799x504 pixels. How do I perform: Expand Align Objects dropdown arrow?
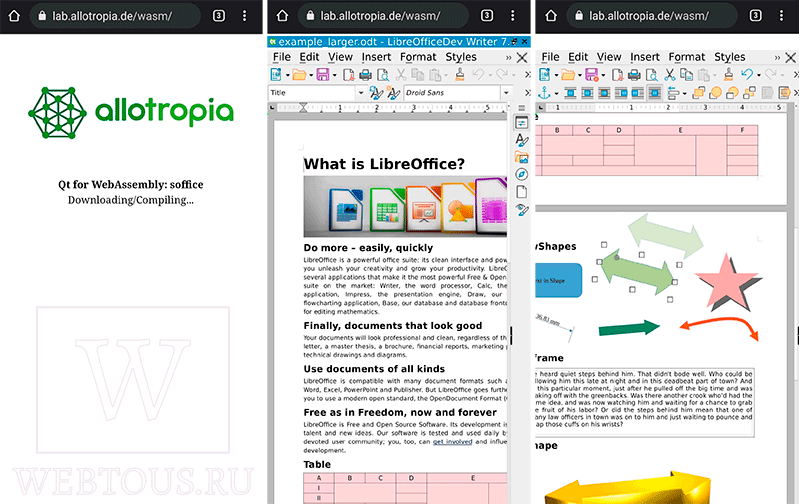tap(684, 93)
